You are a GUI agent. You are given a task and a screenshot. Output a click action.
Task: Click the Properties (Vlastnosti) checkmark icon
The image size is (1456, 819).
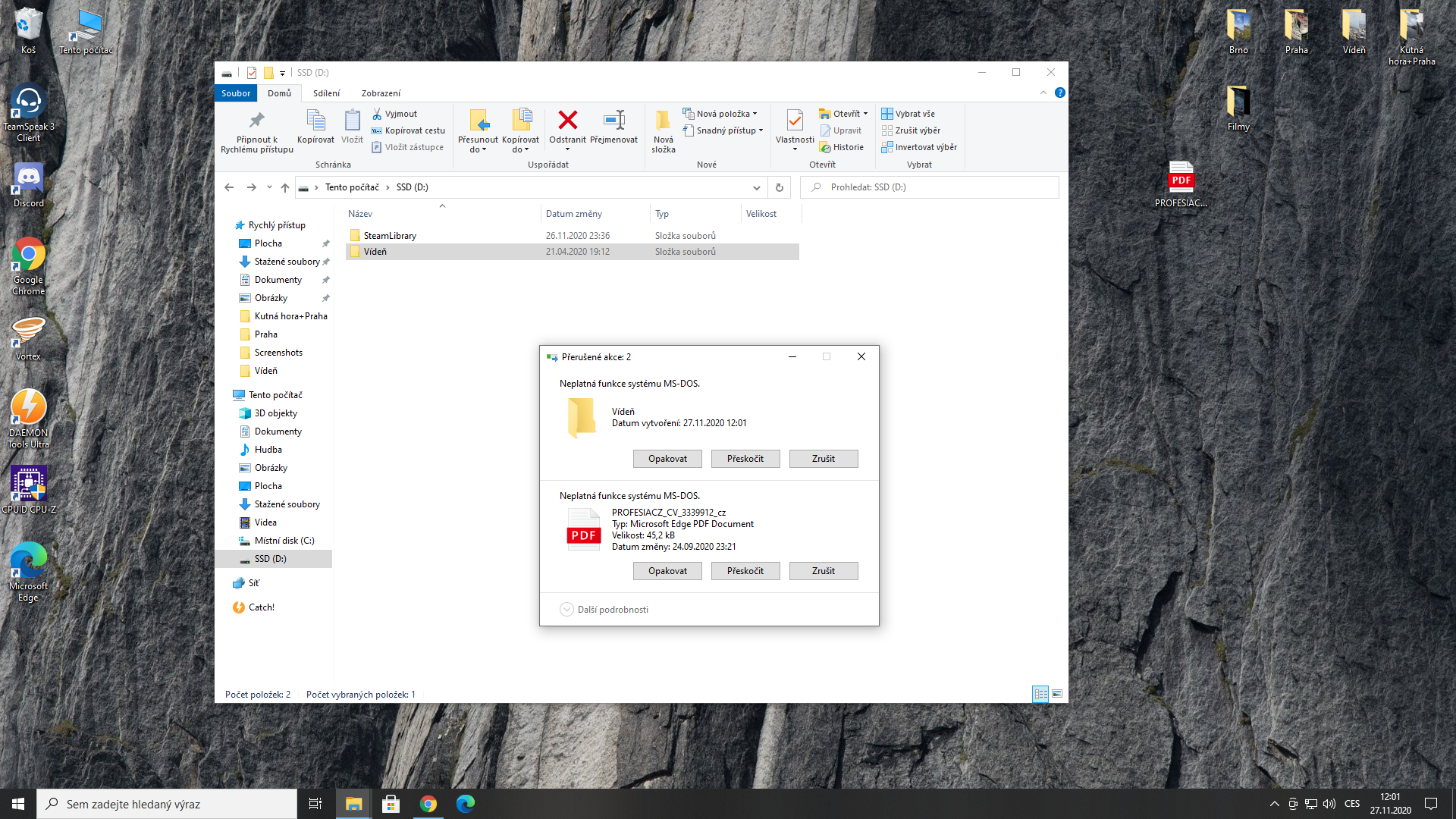pos(795,121)
